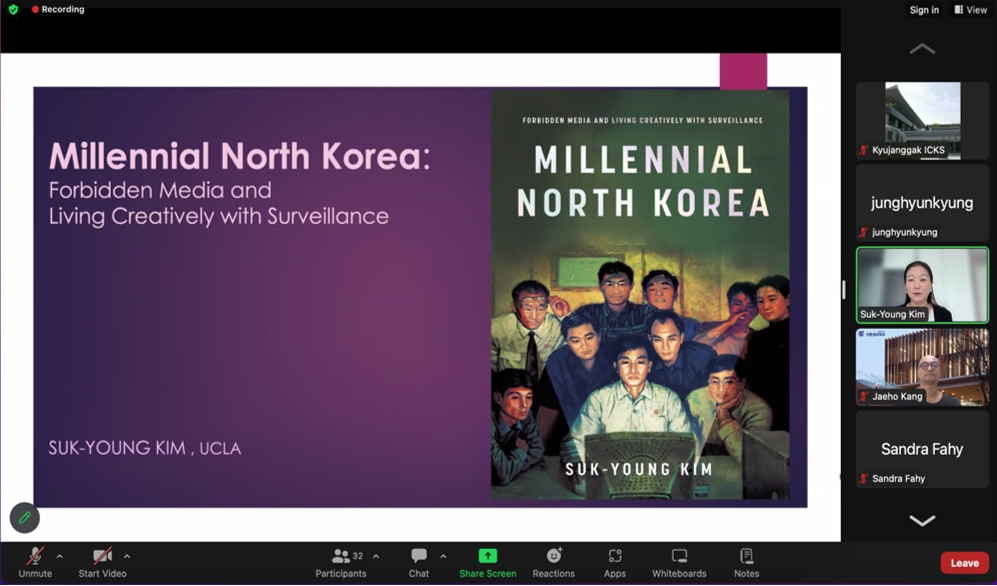Click the green Share Screen button

[x=488, y=563]
